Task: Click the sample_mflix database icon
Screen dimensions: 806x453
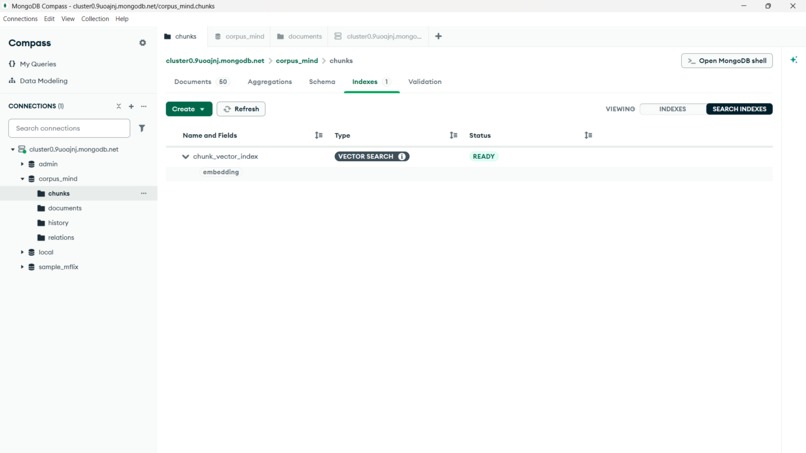Action: point(31,267)
